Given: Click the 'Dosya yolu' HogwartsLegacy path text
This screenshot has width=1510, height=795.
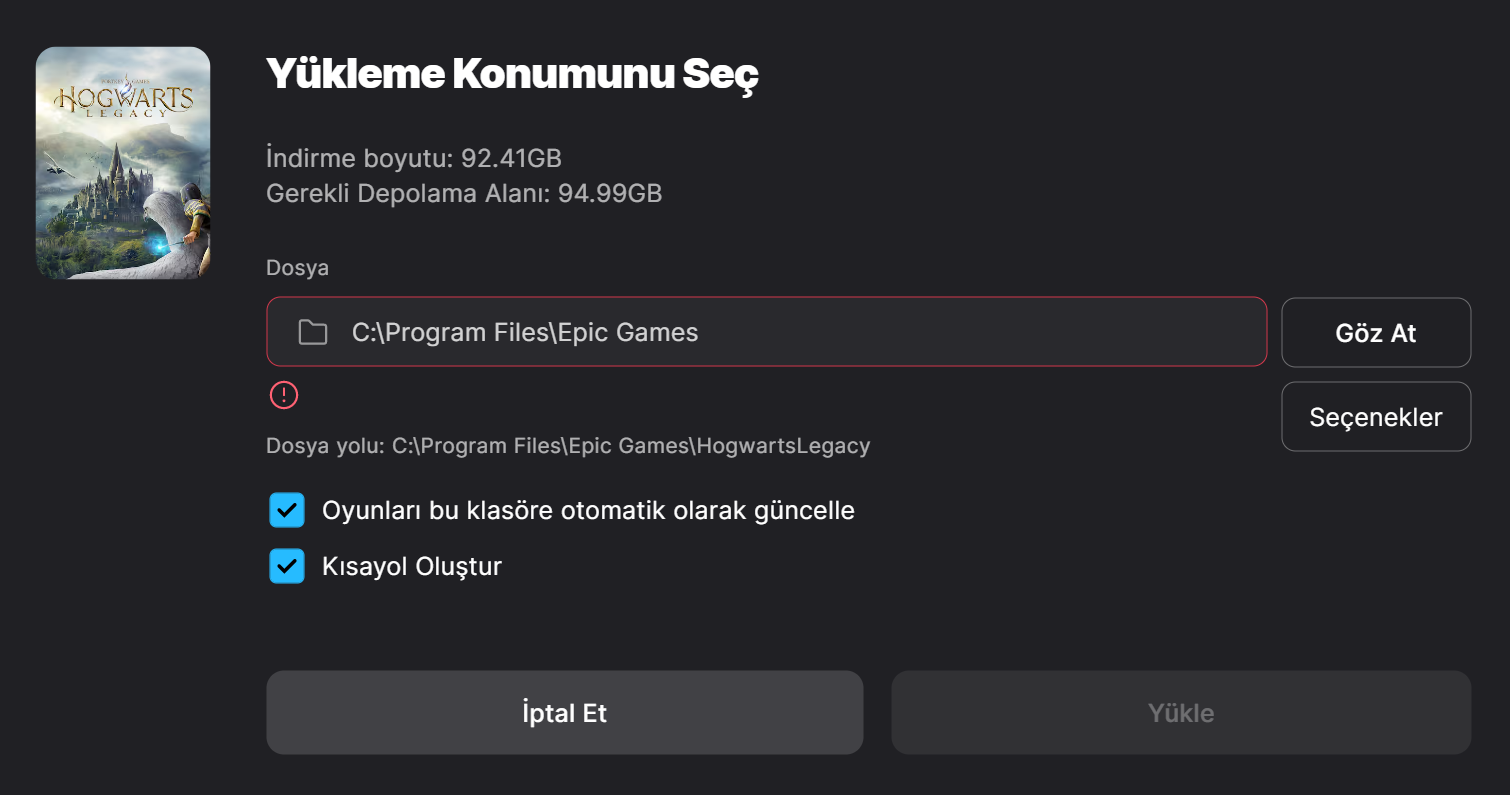Looking at the screenshot, I should tap(567, 445).
